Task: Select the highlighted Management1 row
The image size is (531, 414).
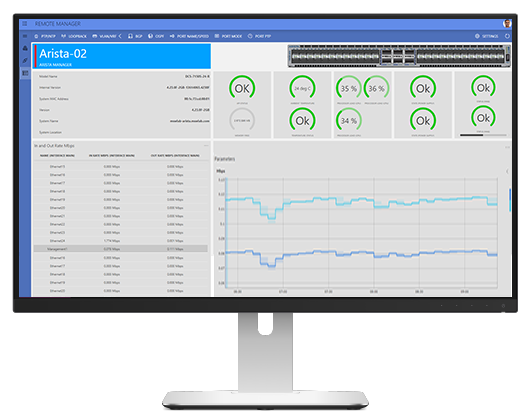Action: [121, 249]
